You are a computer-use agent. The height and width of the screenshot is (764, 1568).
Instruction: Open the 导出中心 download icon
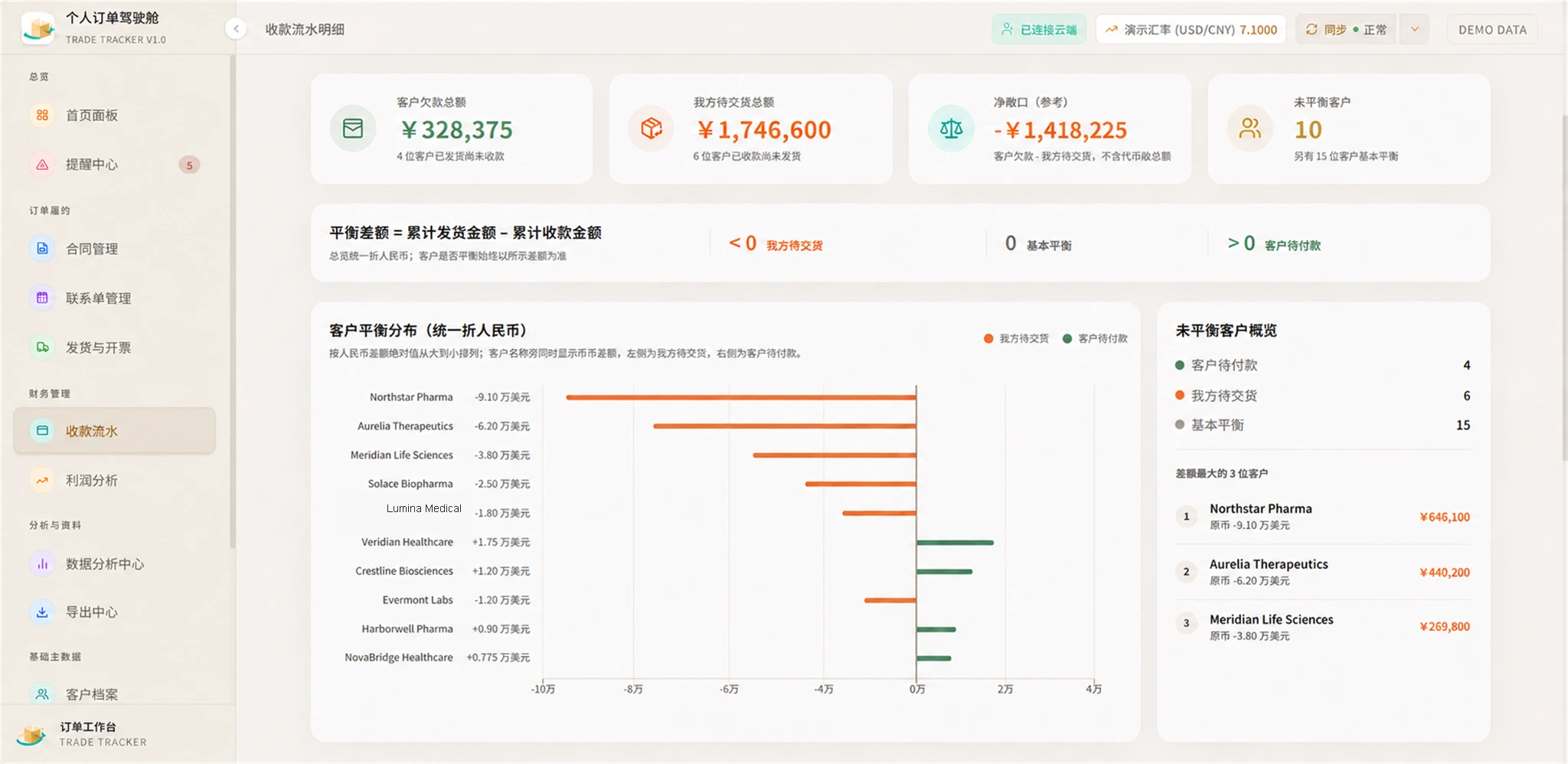pos(42,612)
